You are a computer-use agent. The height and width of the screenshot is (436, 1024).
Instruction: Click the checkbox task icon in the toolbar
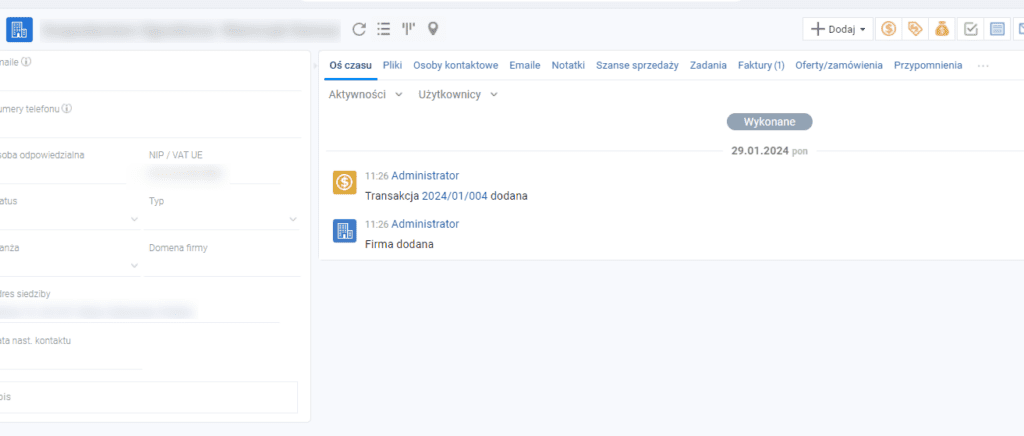(x=970, y=29)
